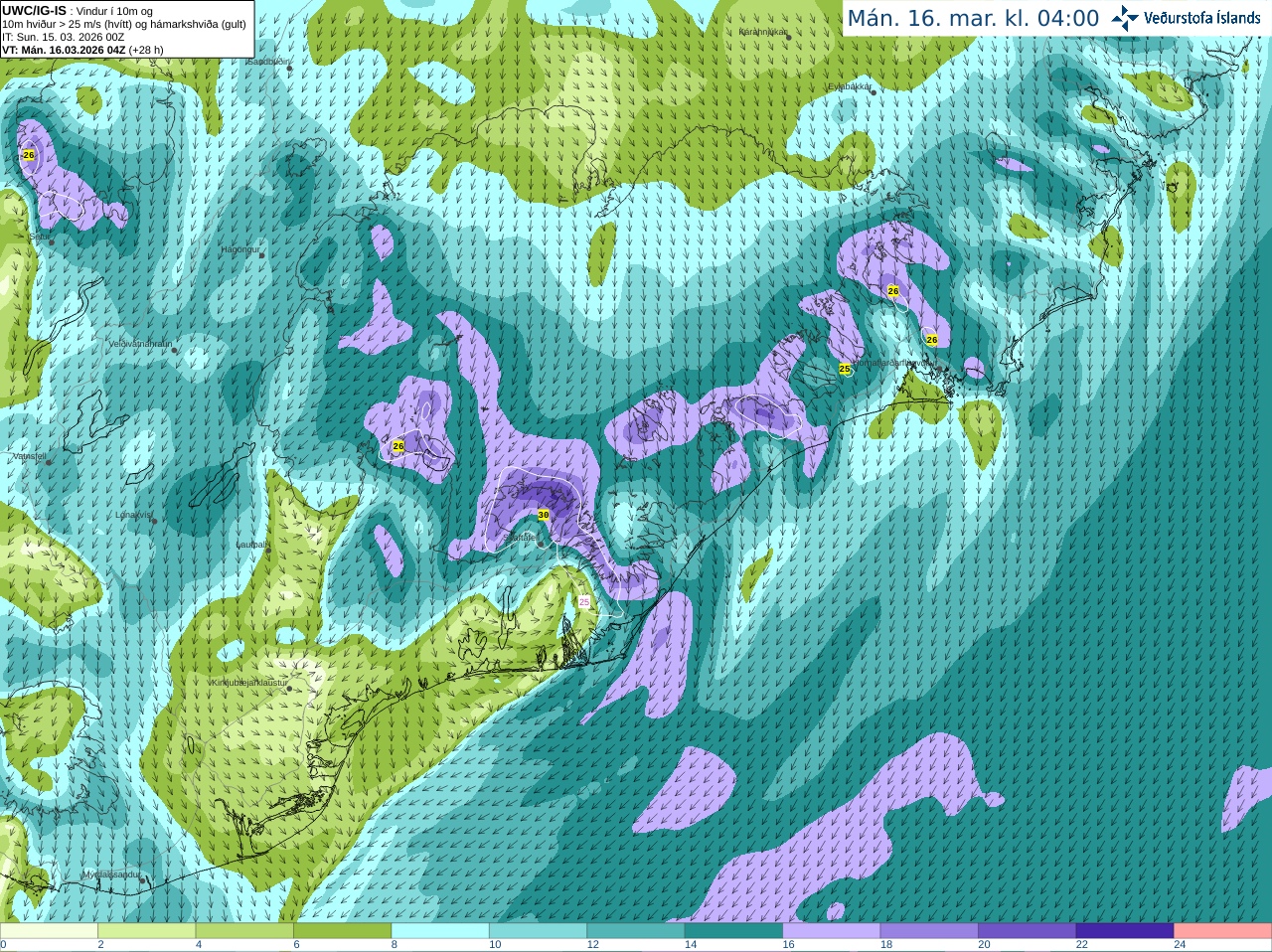Pick the 20–22 m/s violet legend swatch
The height and width of the screenshot is (952, 1272).
(1028, 931)
